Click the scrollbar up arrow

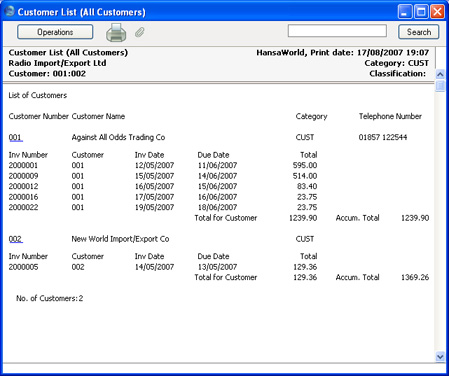(440, 74)
